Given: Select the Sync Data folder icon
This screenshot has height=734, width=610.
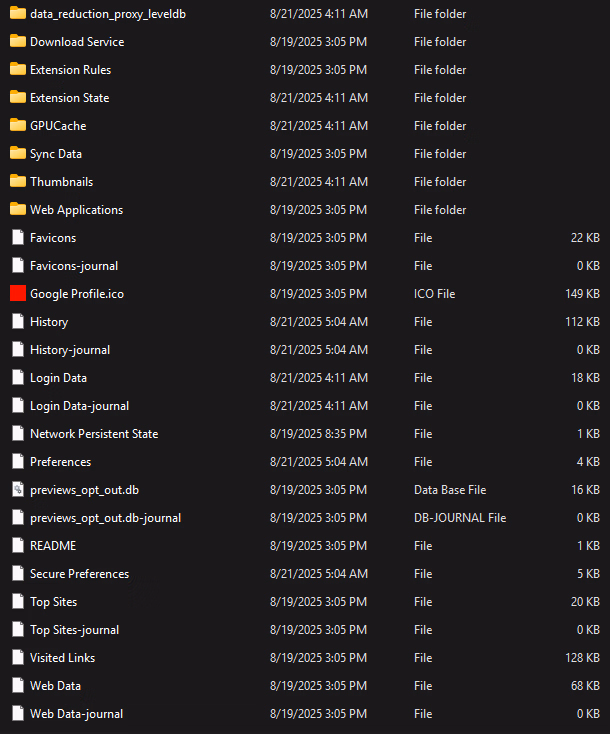Looking at the screenshot, I should 17,154.
